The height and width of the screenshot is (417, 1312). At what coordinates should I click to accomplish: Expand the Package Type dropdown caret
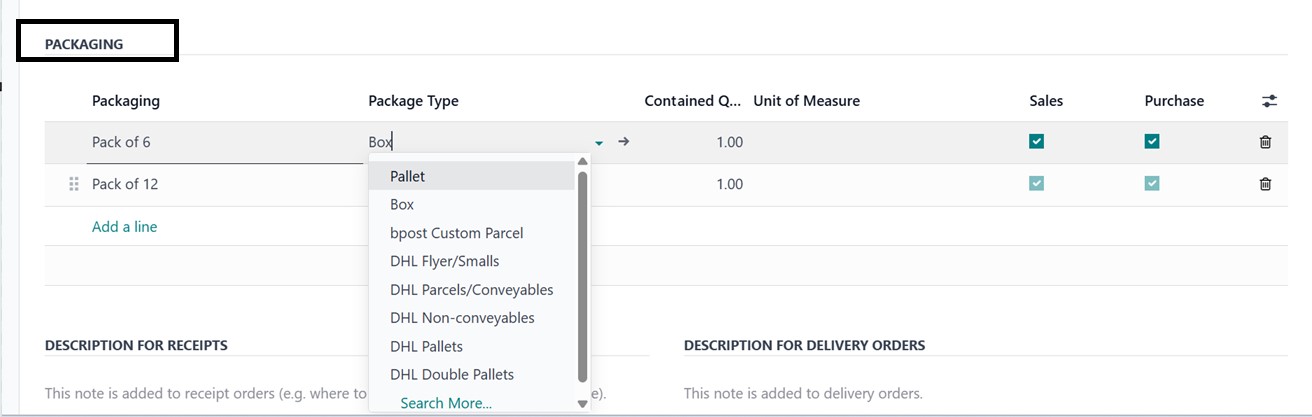[599, 143]
